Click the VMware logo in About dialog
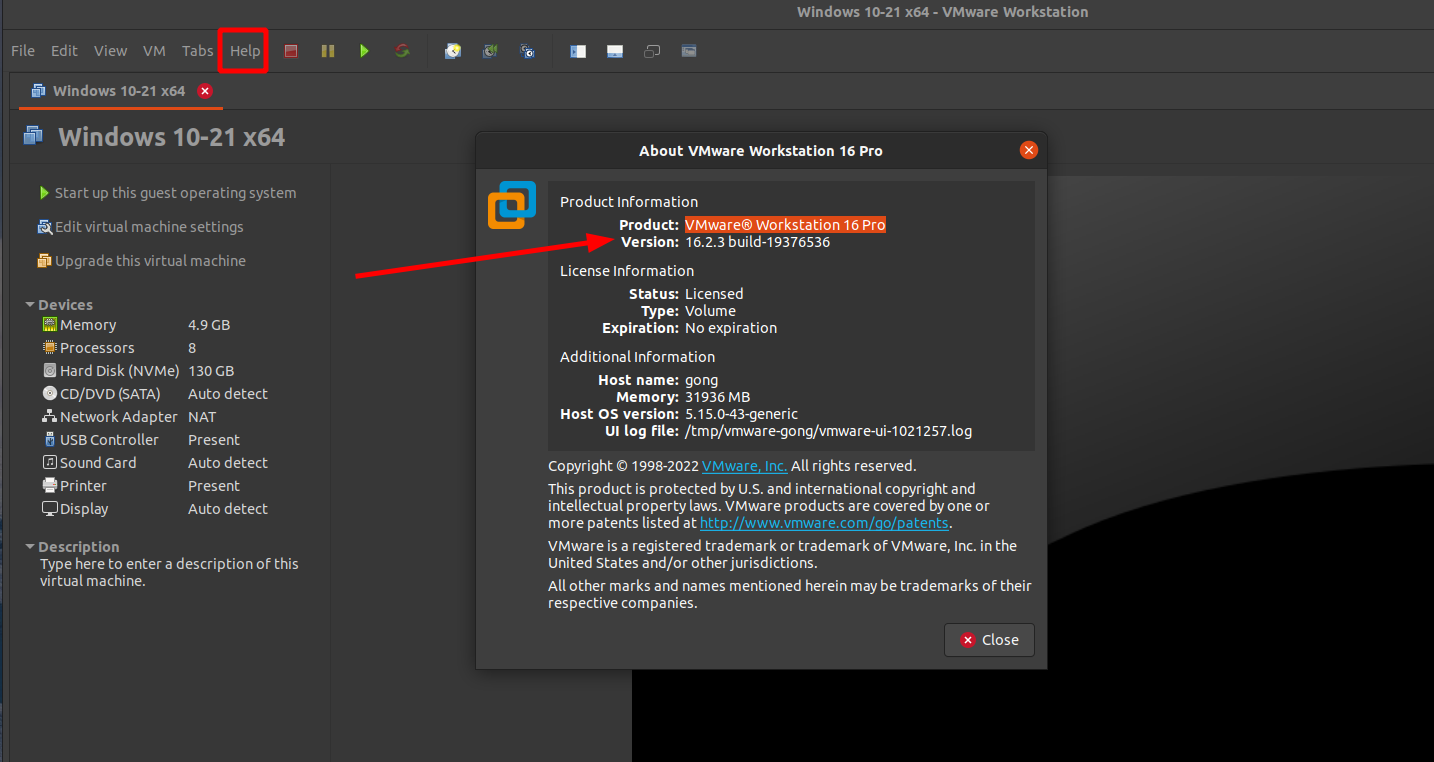 click(x=512, y=206)
